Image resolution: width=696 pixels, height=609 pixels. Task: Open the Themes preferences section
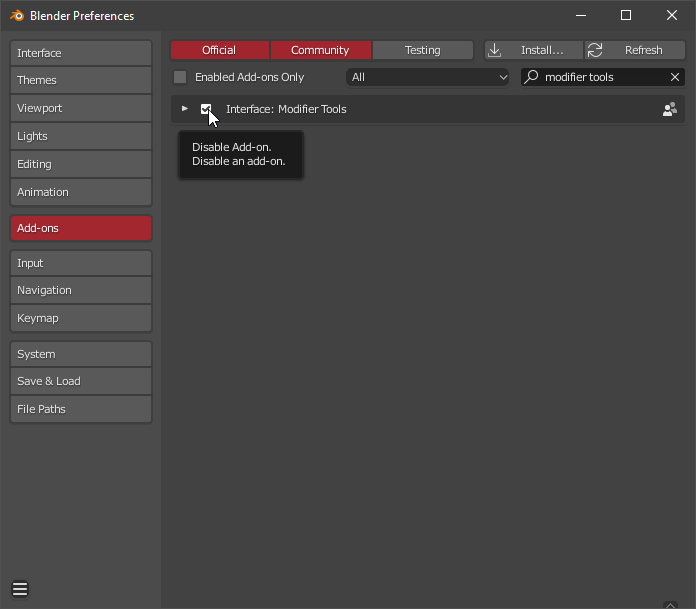(81, 80)
